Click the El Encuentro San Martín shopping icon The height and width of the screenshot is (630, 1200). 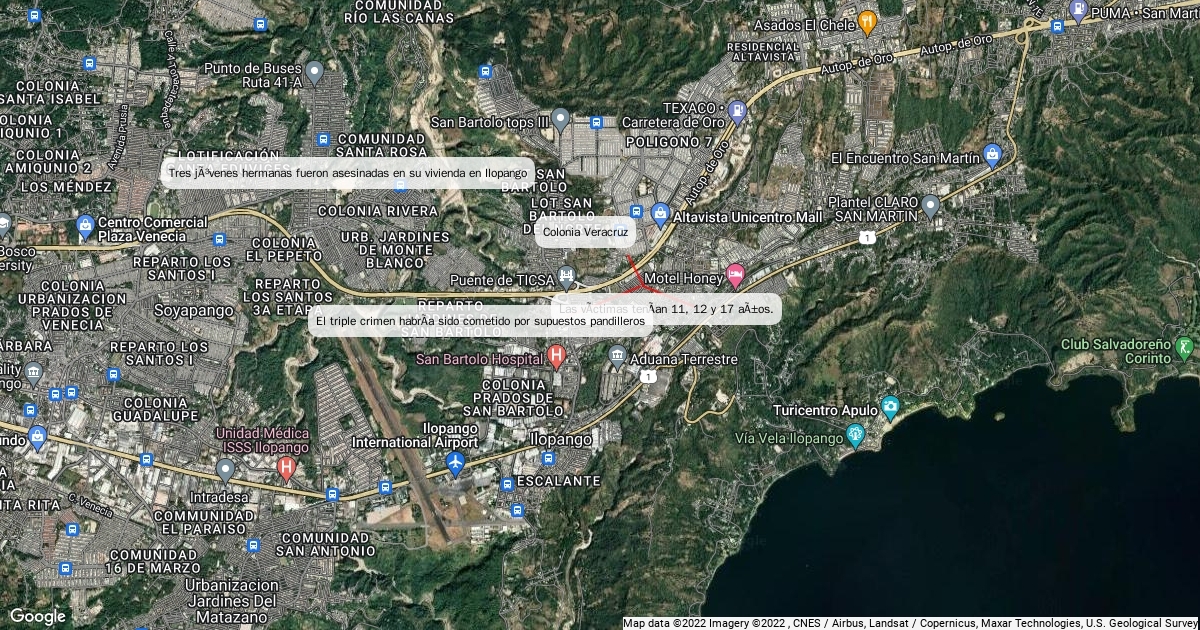[x=992, y=154]
